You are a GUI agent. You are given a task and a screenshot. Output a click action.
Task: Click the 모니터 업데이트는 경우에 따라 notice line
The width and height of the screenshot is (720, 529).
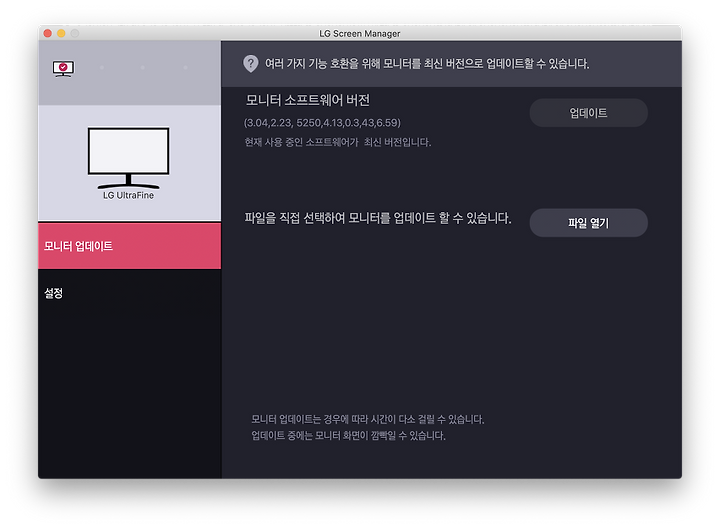tap(368, 419)
